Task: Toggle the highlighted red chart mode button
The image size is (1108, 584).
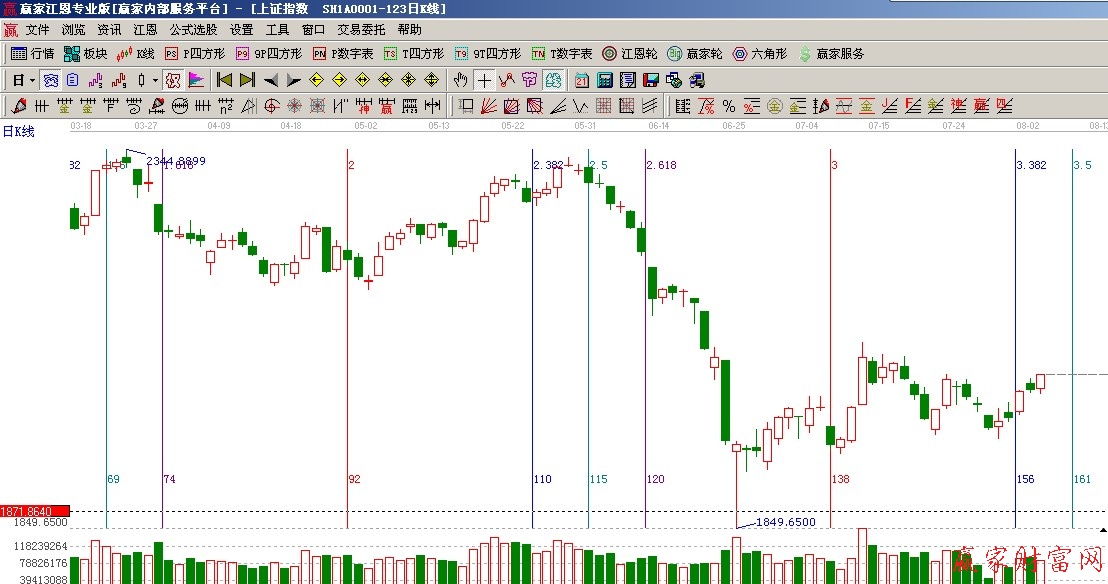Action: [x=172, y=80]
